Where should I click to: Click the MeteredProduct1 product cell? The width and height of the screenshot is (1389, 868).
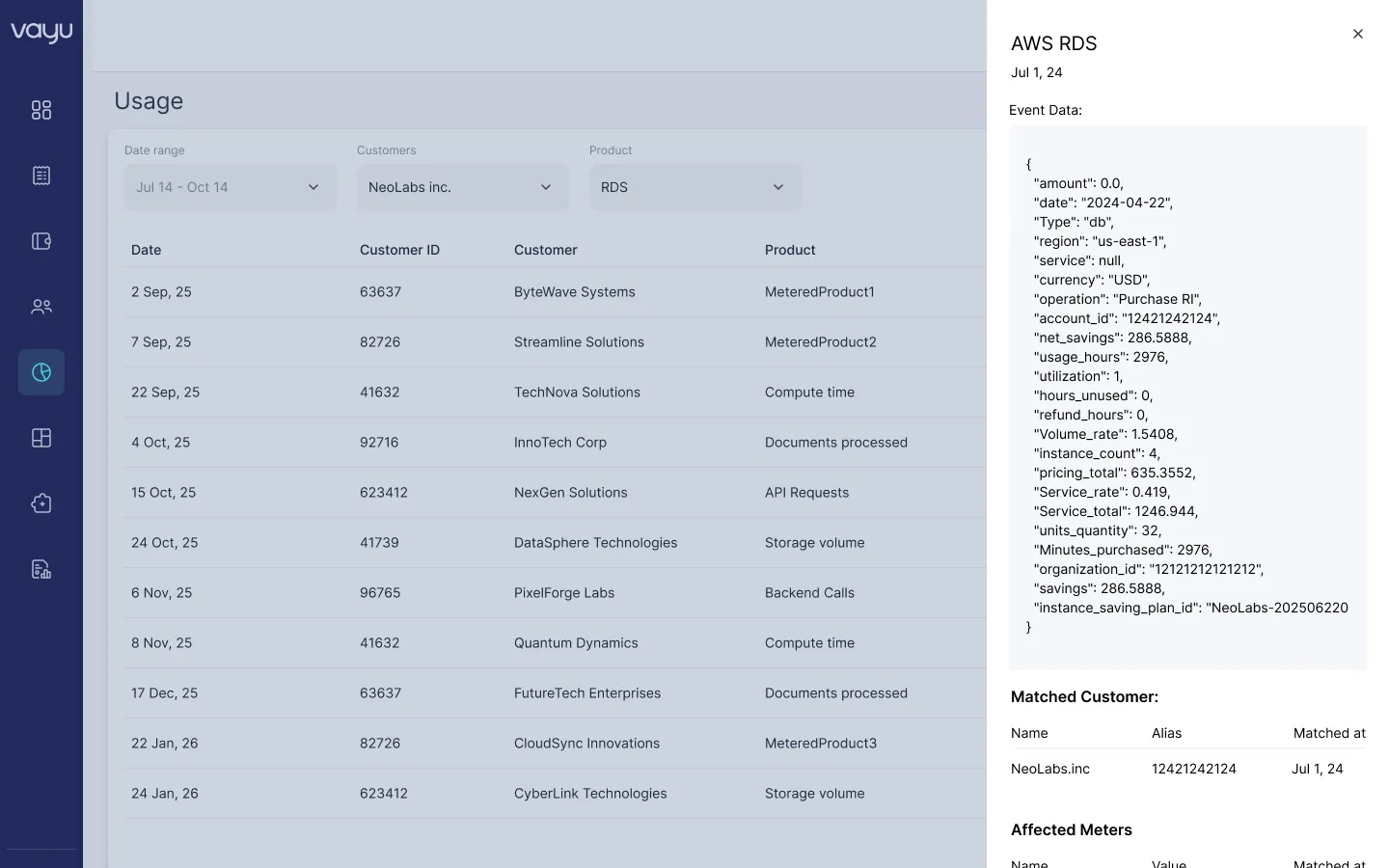point(820,292)
